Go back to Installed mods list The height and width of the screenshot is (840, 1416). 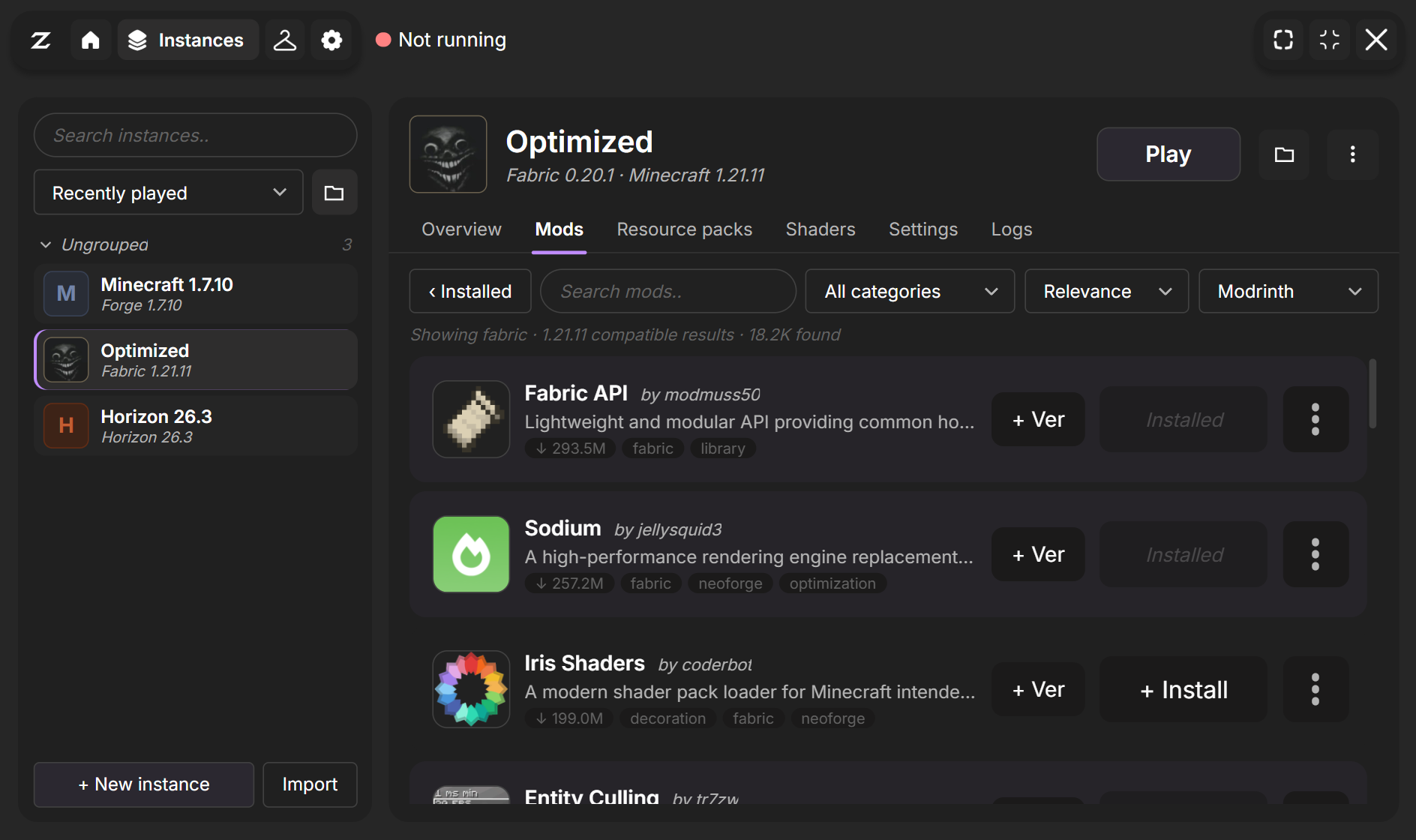470,291
